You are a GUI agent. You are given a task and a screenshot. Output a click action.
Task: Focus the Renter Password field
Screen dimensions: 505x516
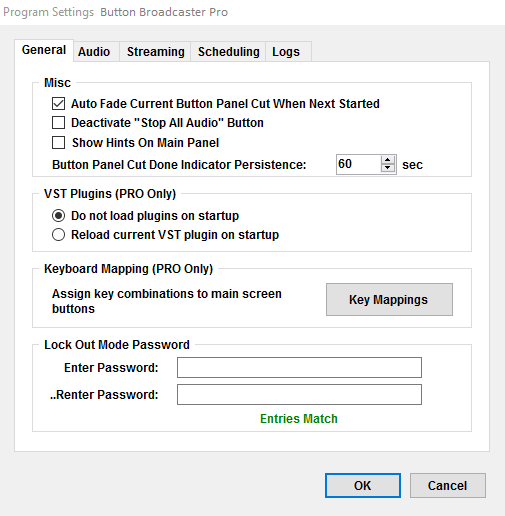pyautogui.click(x=299, y=394)
